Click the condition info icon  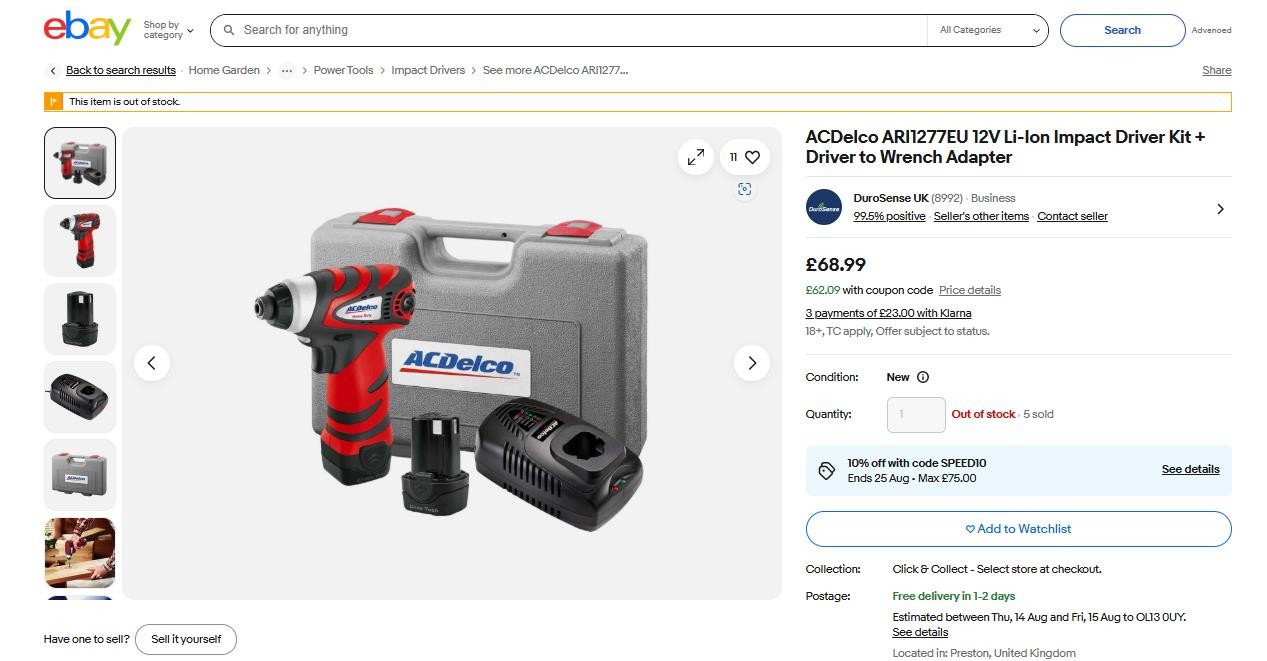pyautogui.click(x=923, y=377)
